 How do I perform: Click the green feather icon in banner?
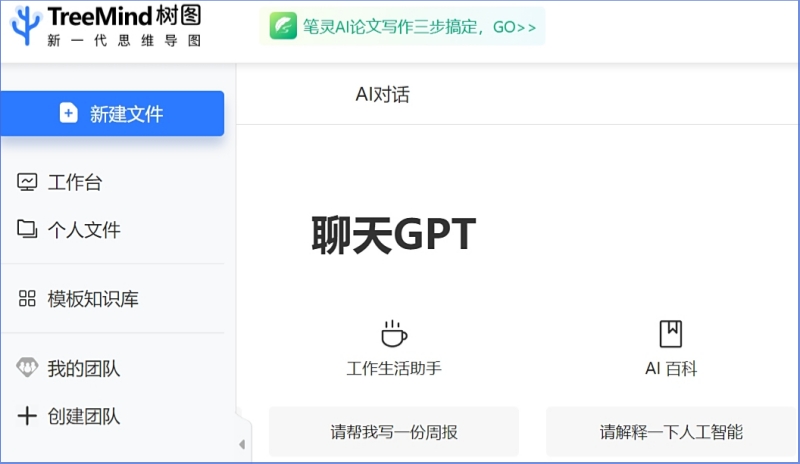(x=283, y=26)
